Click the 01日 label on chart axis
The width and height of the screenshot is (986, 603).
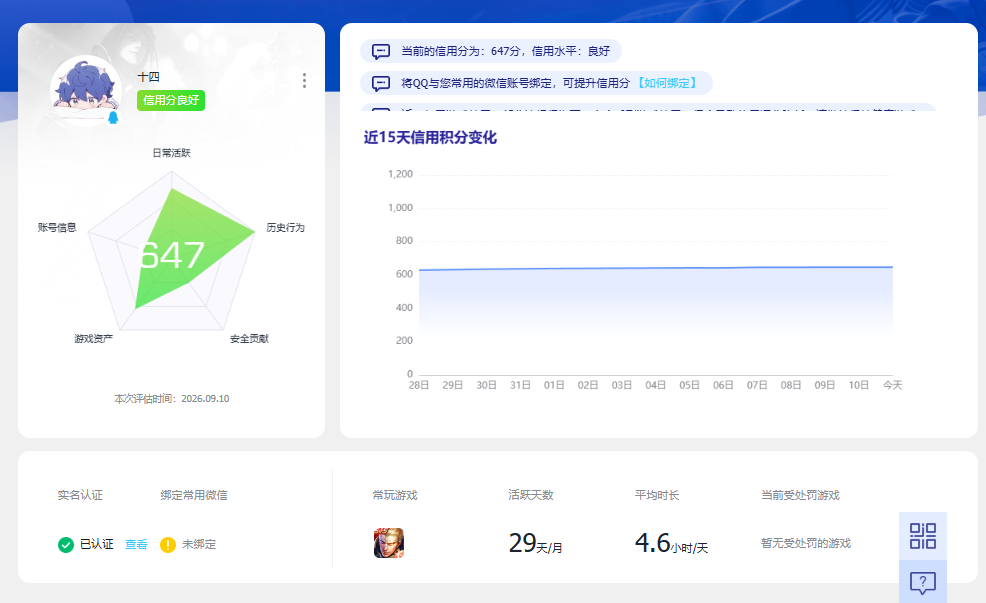click(x=554, y=385)
